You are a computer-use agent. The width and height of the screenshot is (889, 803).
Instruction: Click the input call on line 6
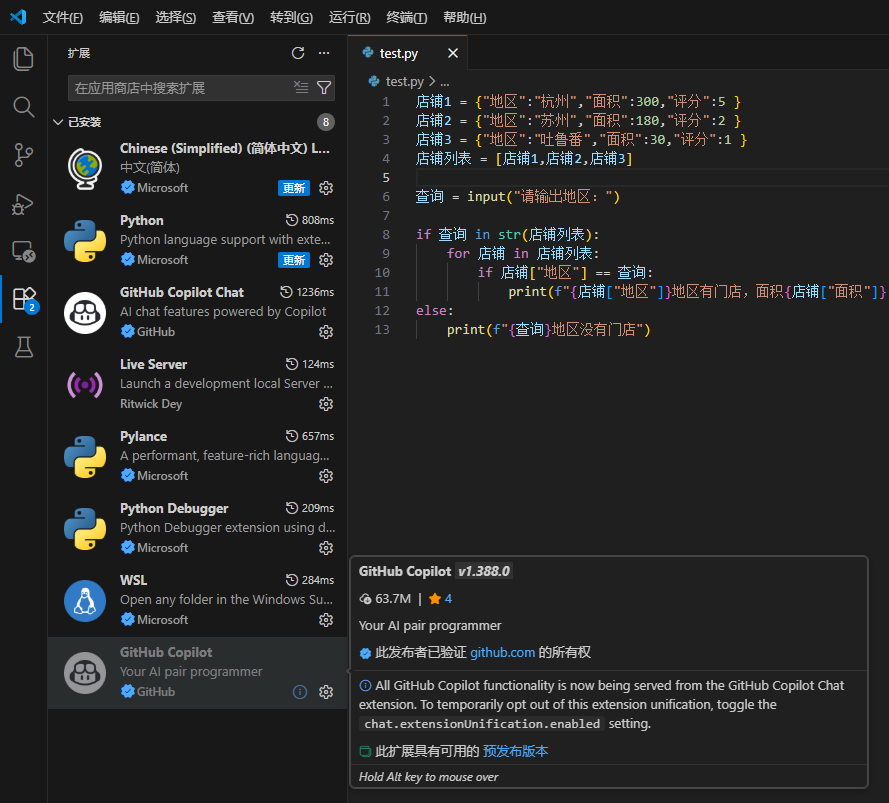pos(543,197)
